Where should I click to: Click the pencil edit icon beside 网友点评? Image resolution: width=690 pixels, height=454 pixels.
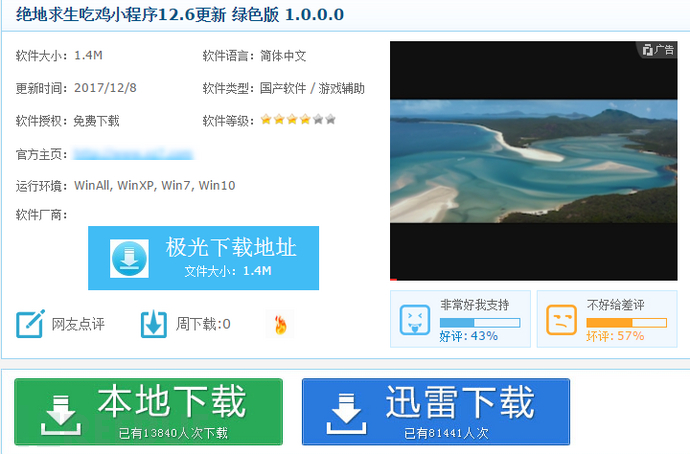(x=30, y=324)
